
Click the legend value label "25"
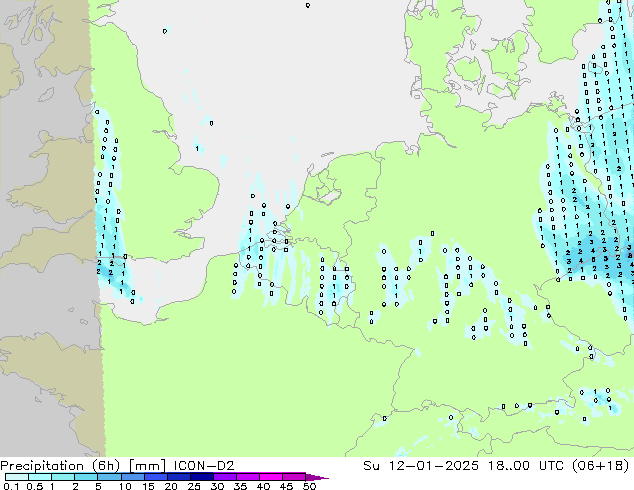(x=194, y=486)
